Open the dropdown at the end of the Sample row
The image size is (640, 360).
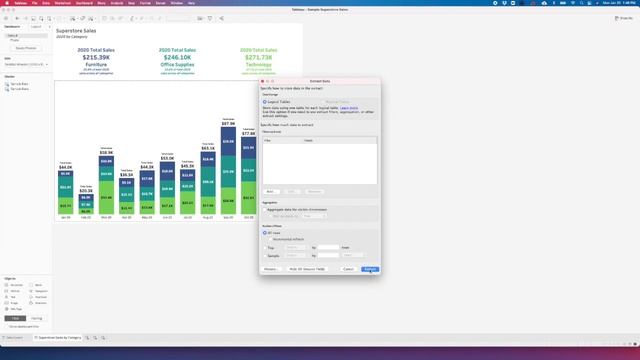coord(353,256)
